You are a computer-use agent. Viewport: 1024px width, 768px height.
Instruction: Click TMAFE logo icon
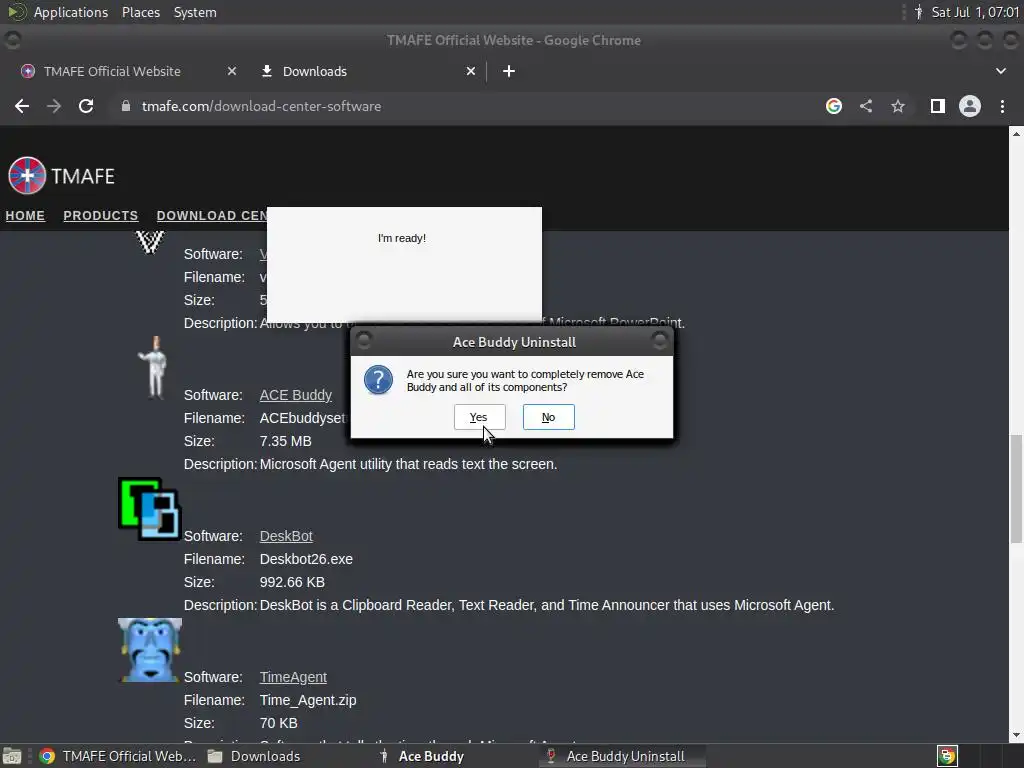tap(27, 176)
